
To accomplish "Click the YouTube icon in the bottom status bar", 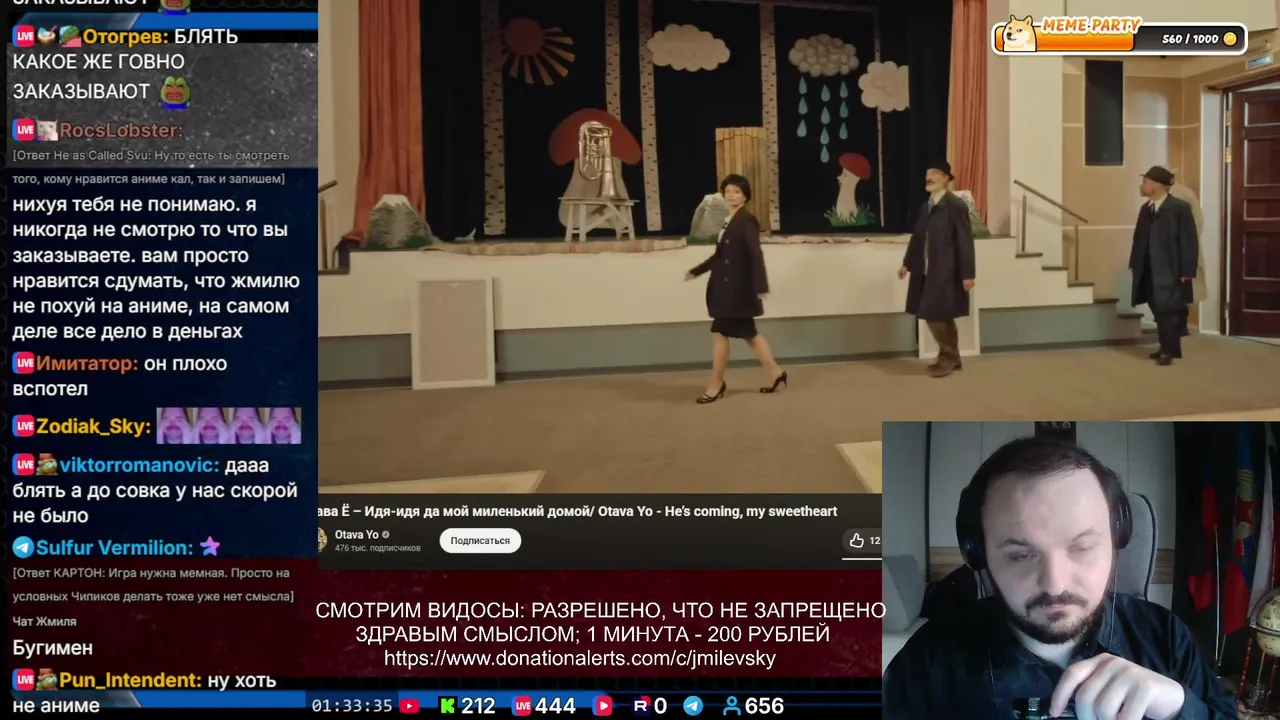I will tap(409, 706).
